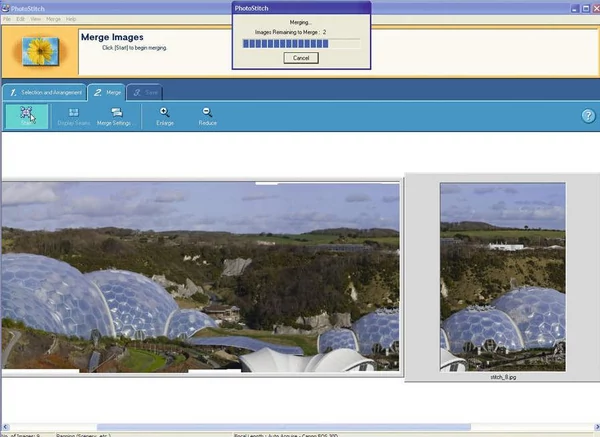Click the PhotoStitch dialog title bar
The width and height of the screenshot is (600, 437).
[x=301, y=8]
